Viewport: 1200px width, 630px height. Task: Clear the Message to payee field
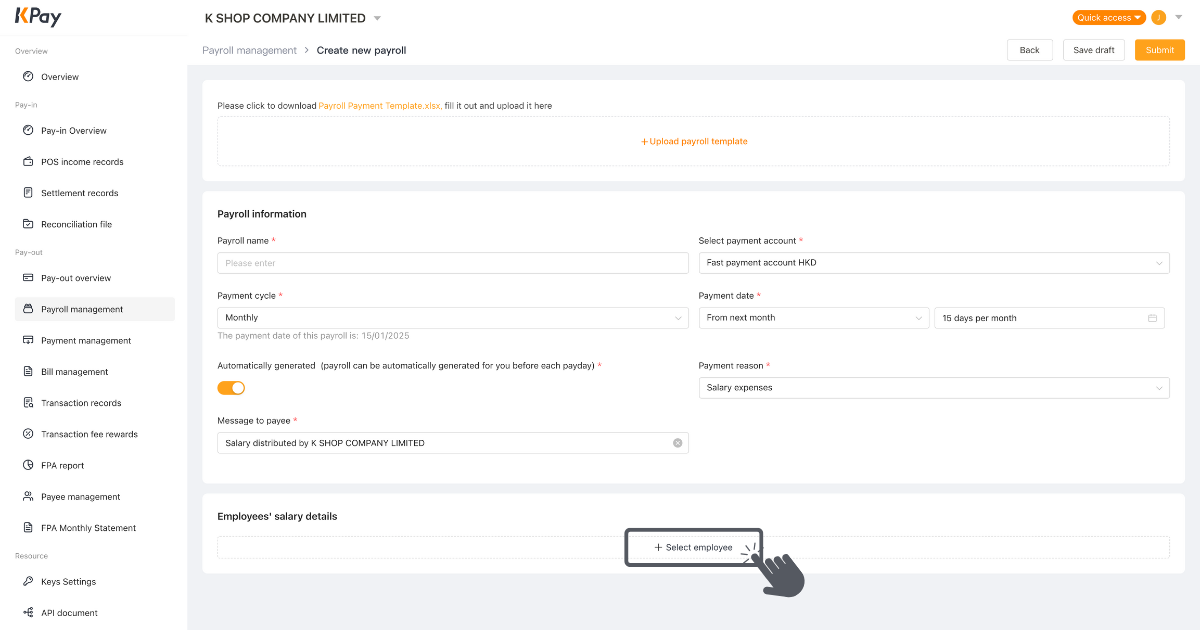678,442
